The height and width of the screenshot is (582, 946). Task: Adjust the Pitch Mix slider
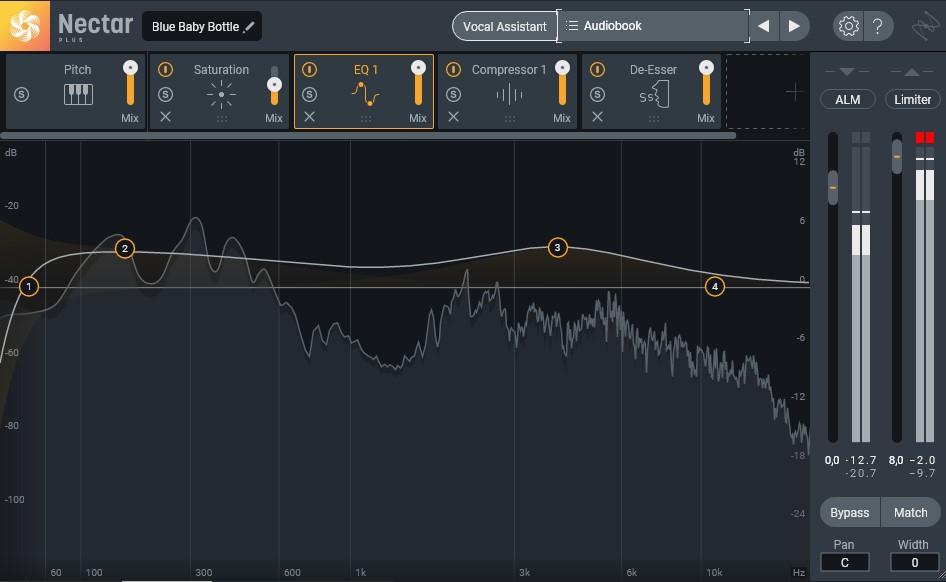130,84
